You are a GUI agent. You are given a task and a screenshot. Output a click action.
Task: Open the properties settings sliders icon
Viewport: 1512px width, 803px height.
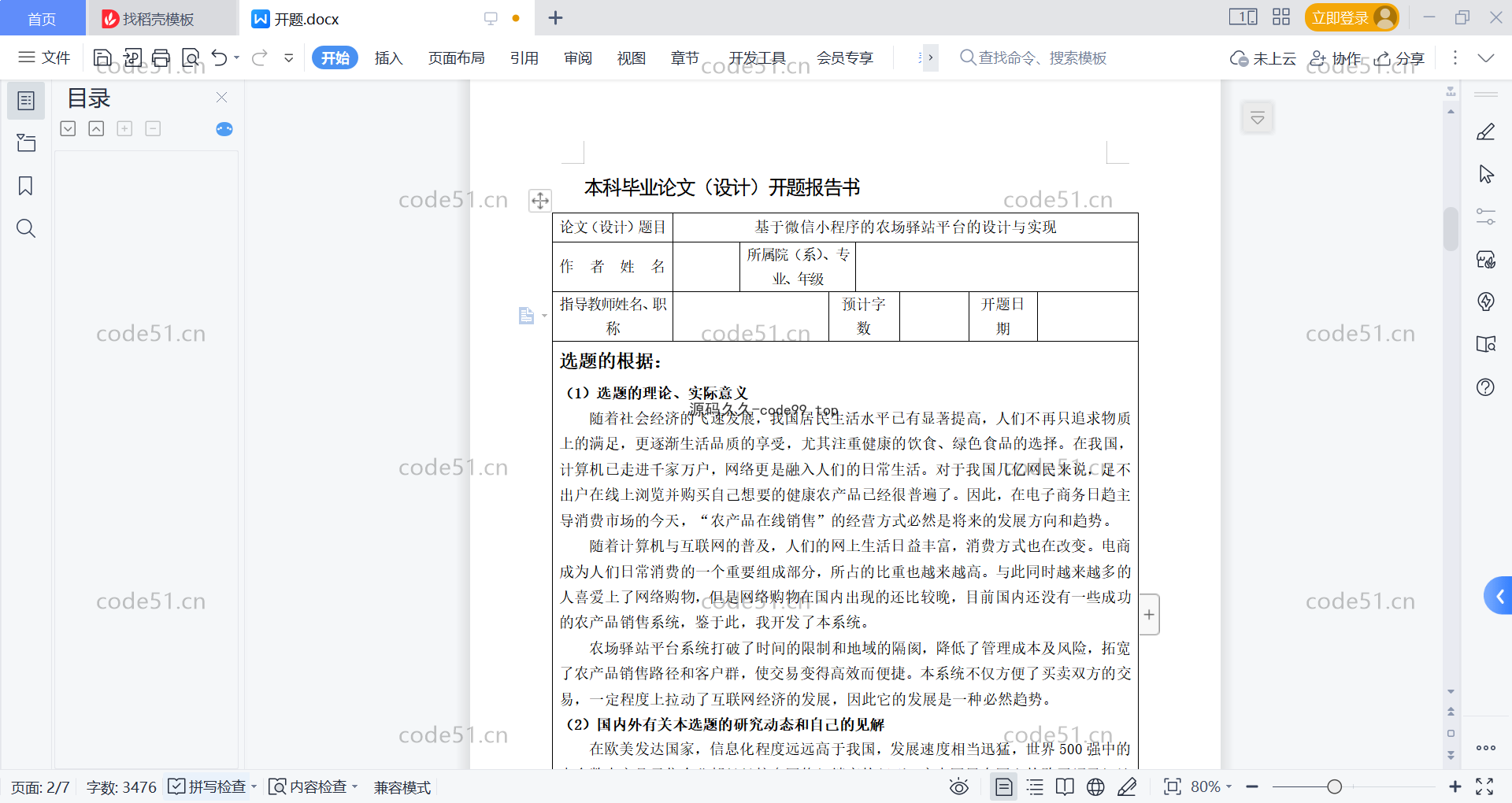tap(1486, 216)
